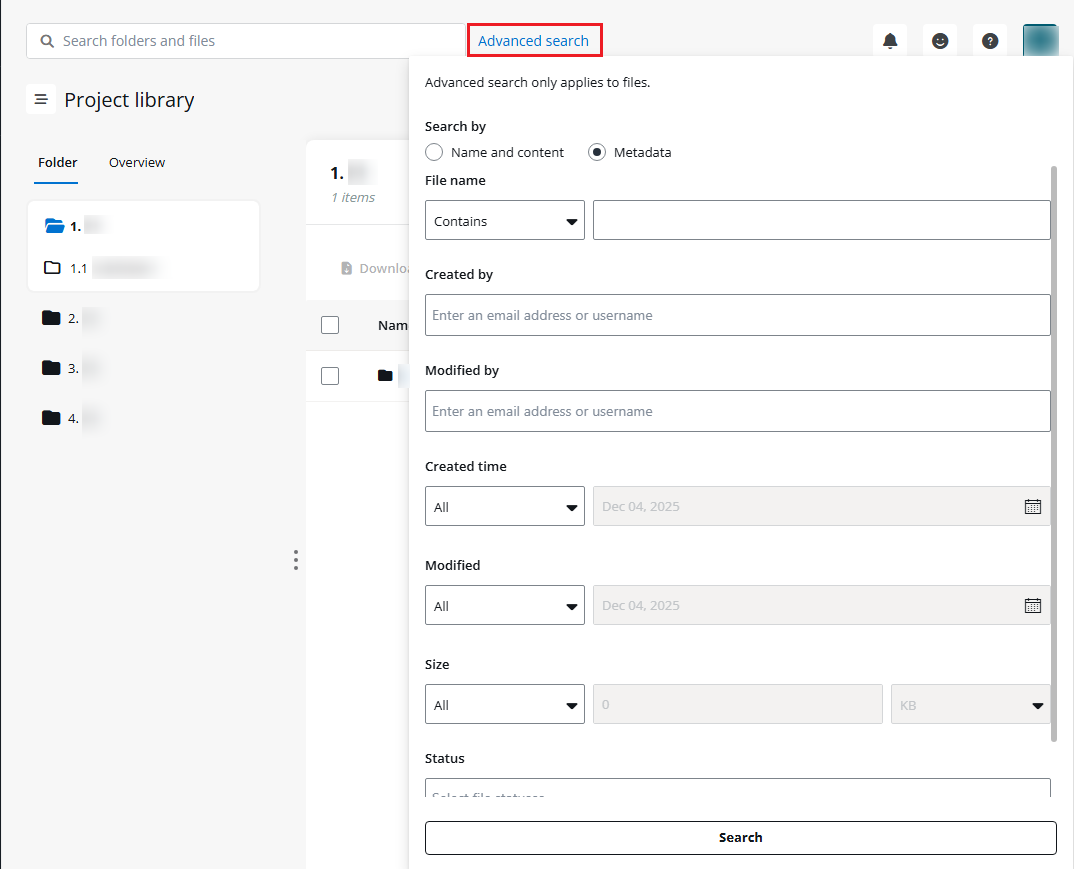Open the notifications bell icon
The image size is (1074, 869).
click(x=890, y=41)
